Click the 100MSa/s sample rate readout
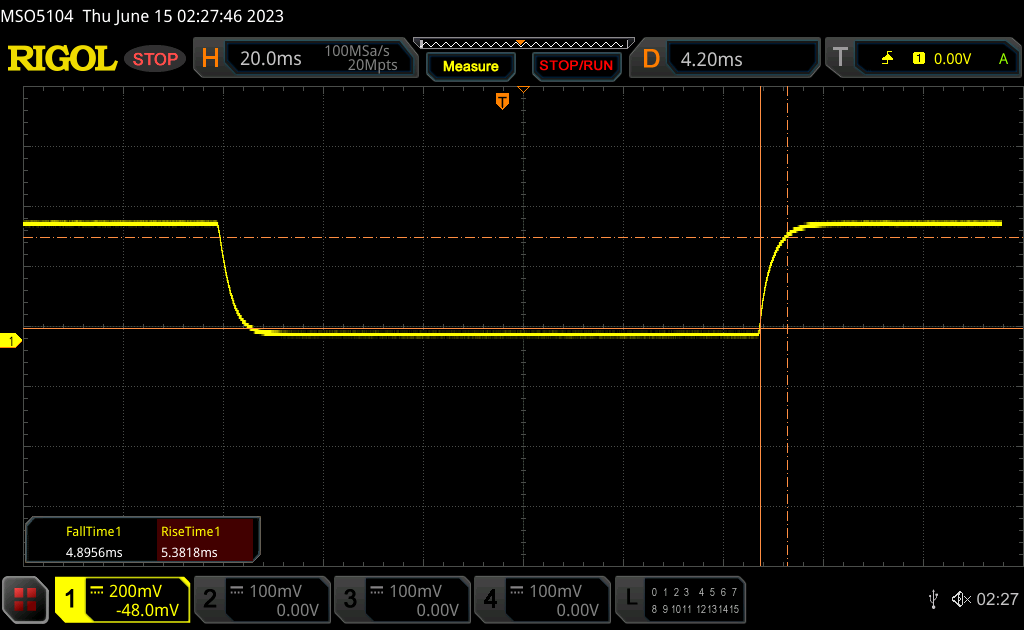Viewport: 1024px width, 630px height. [357, 51]
